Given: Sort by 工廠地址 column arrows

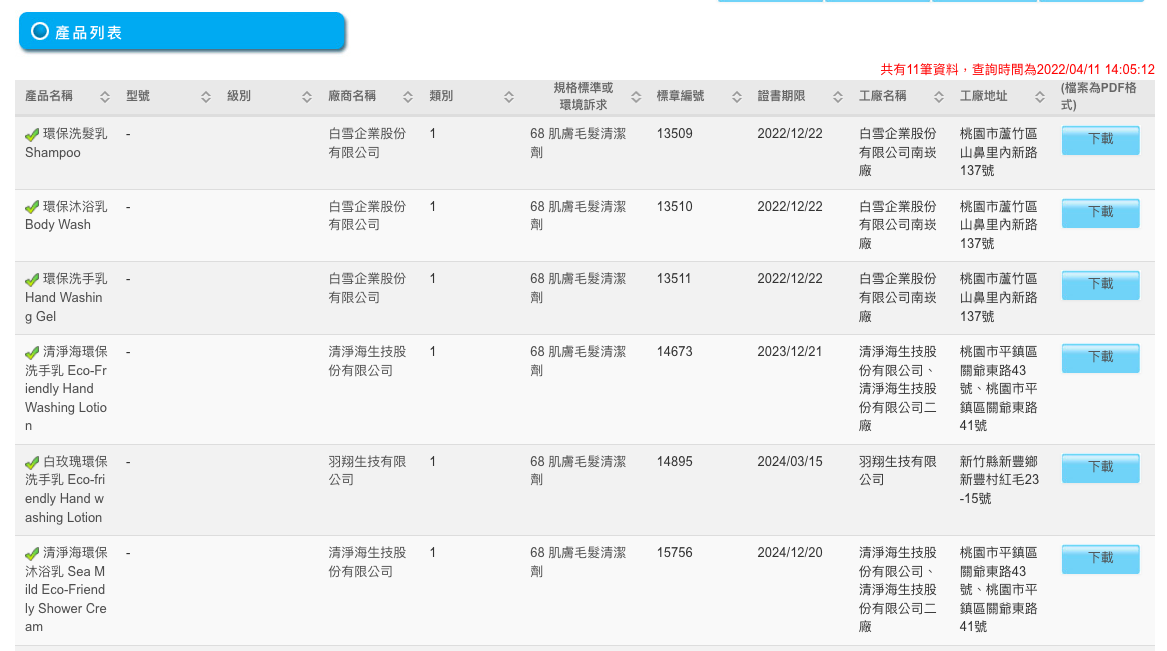Looking at the screenshot, I should (1040, 97).
